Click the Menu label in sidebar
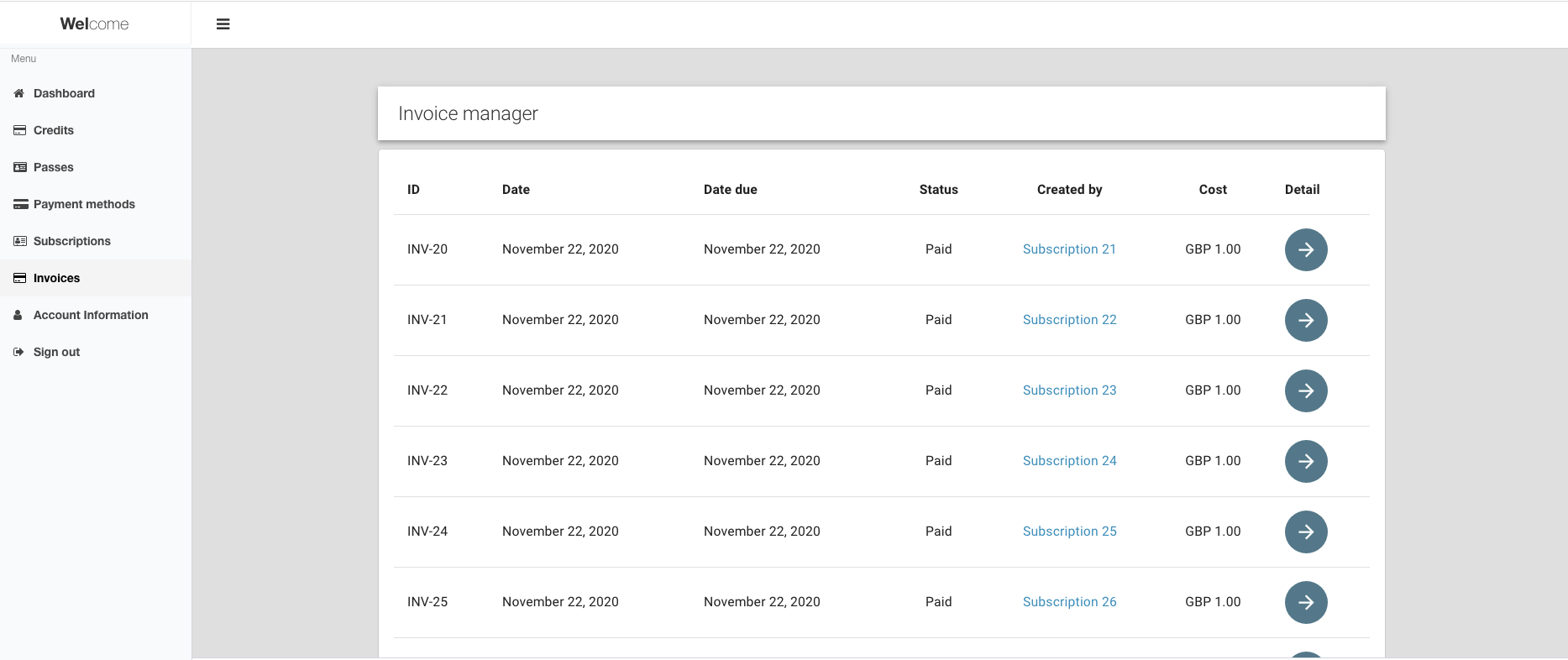Image resolution: width=1568 pixels, height=660 pixels. tap(24, 59)
